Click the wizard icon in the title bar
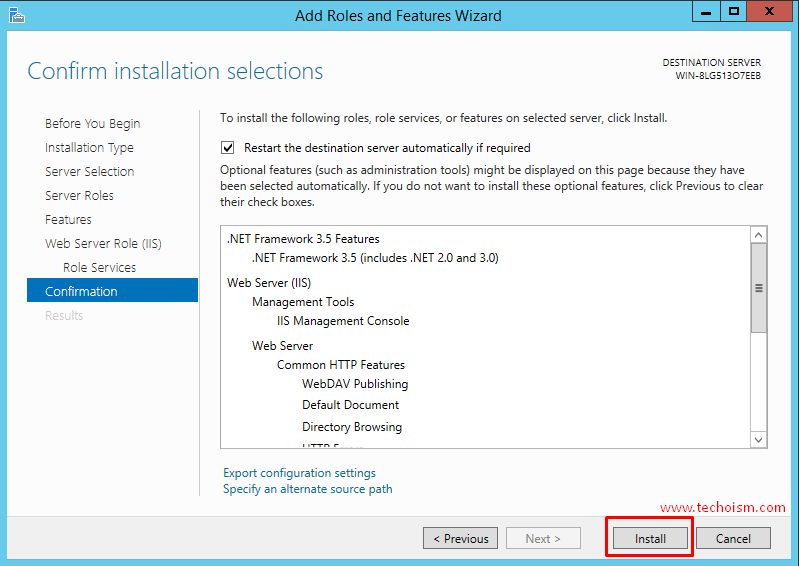The image size is (799, 566). pos(16,15)
